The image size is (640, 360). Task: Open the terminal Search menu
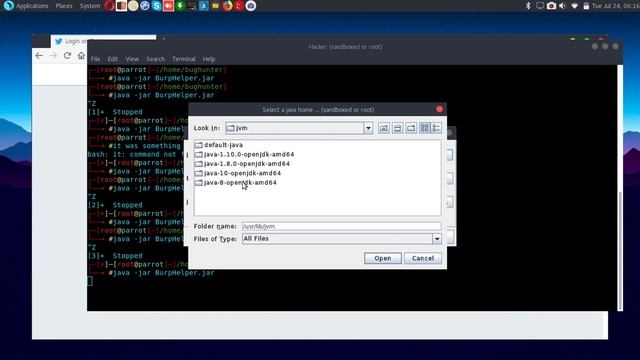(156, 59)
